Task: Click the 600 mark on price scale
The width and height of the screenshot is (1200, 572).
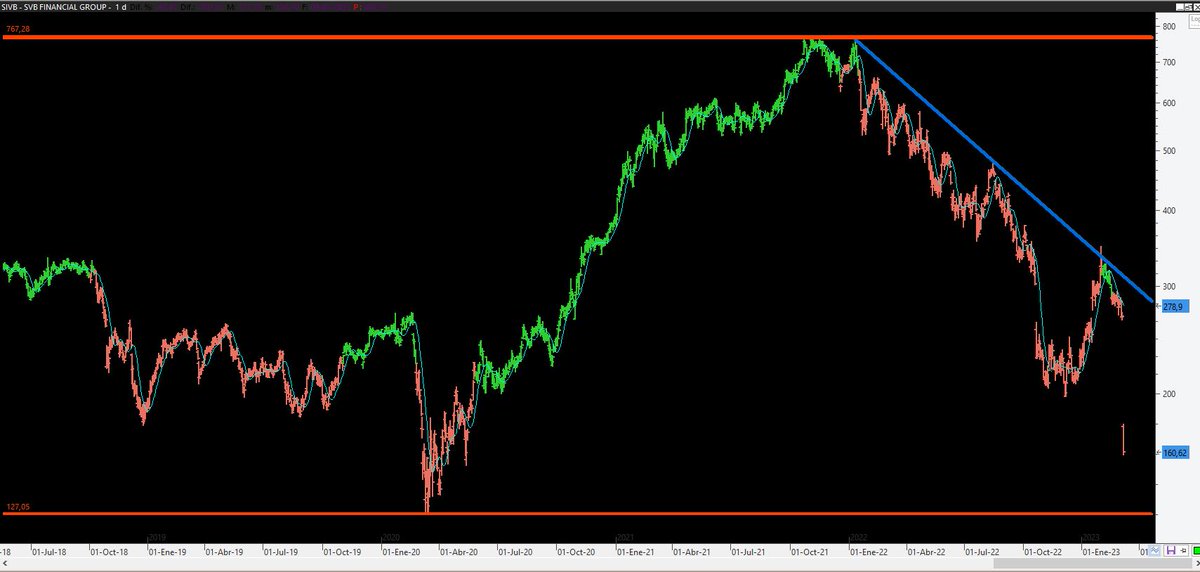Action: point(1169,103)
